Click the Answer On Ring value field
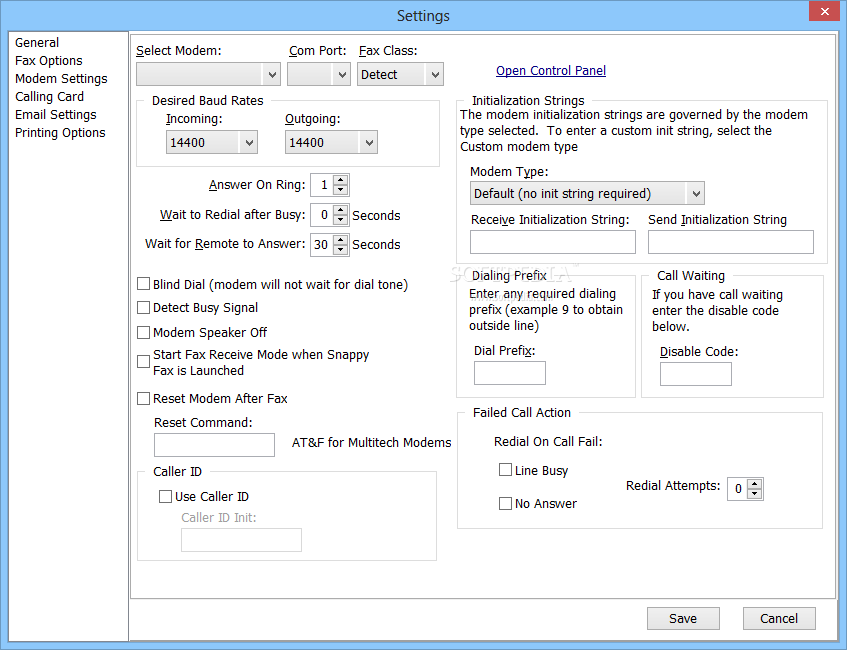The image size is (847, 650). 322,185
